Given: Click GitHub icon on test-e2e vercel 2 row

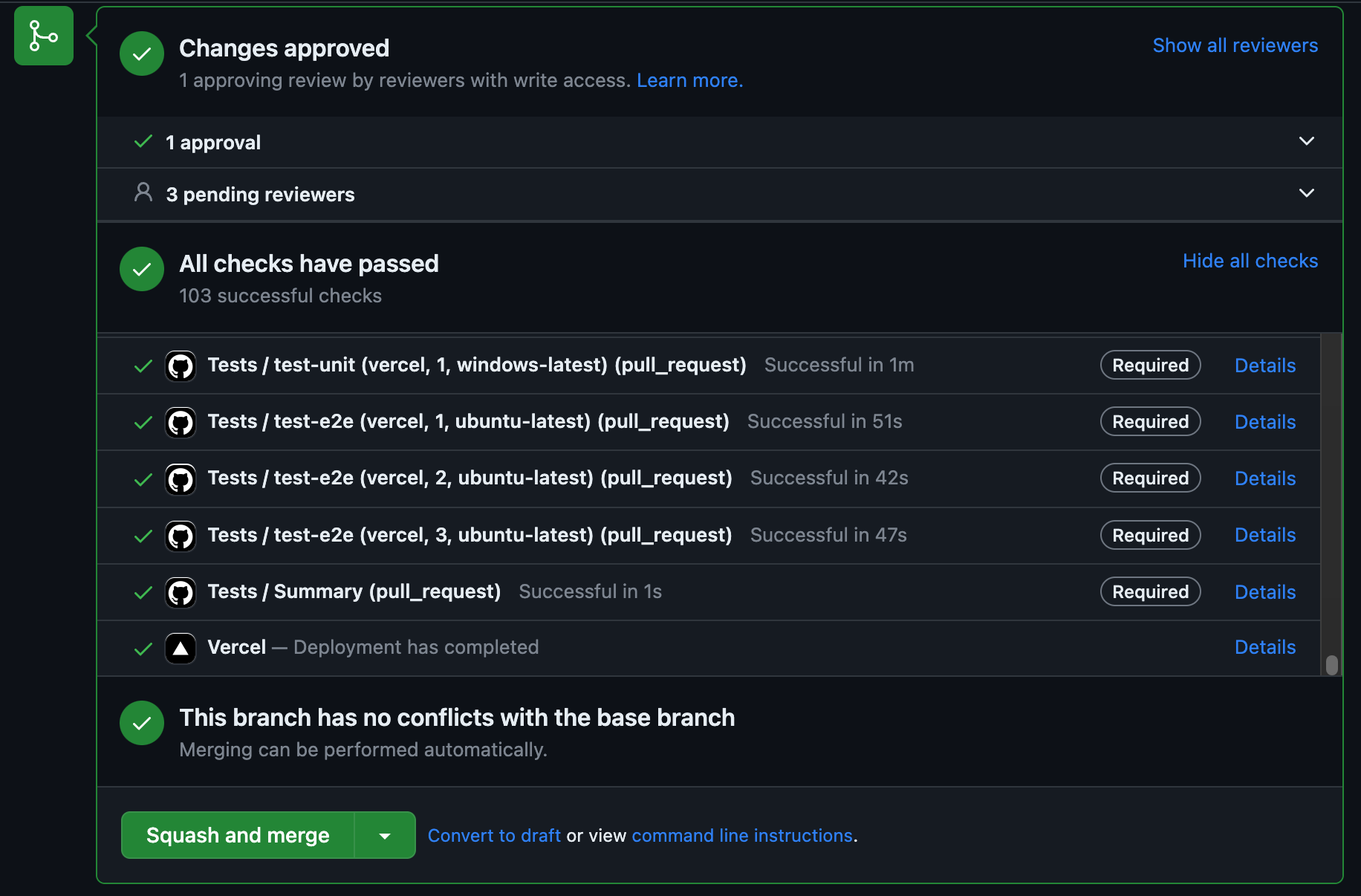Looking at the screenshot, I should coord(180,478).
